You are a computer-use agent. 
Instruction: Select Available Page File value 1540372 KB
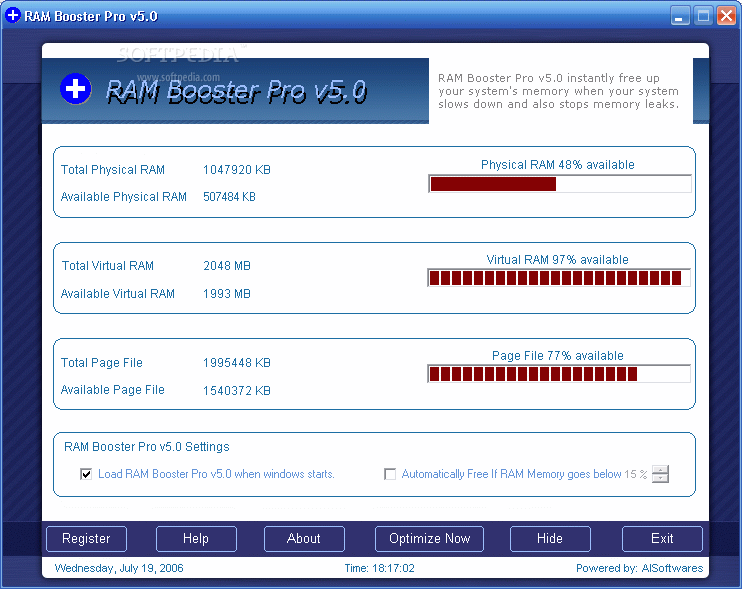click(237, 391)
